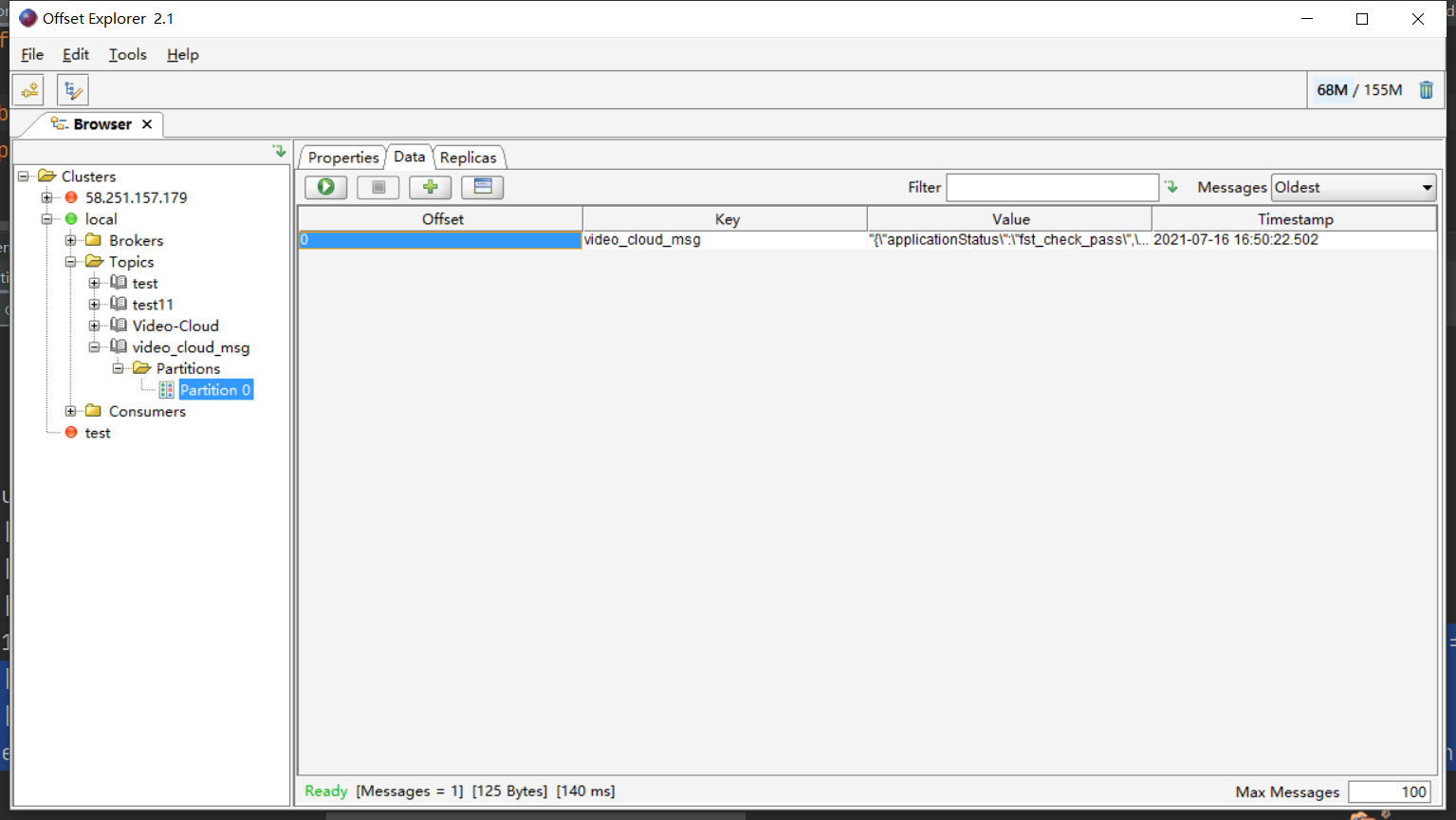Expand the 58.251.157.179 cluster node
The height and width of the screenshot is (820, 1456).
(x=46, y=197)
